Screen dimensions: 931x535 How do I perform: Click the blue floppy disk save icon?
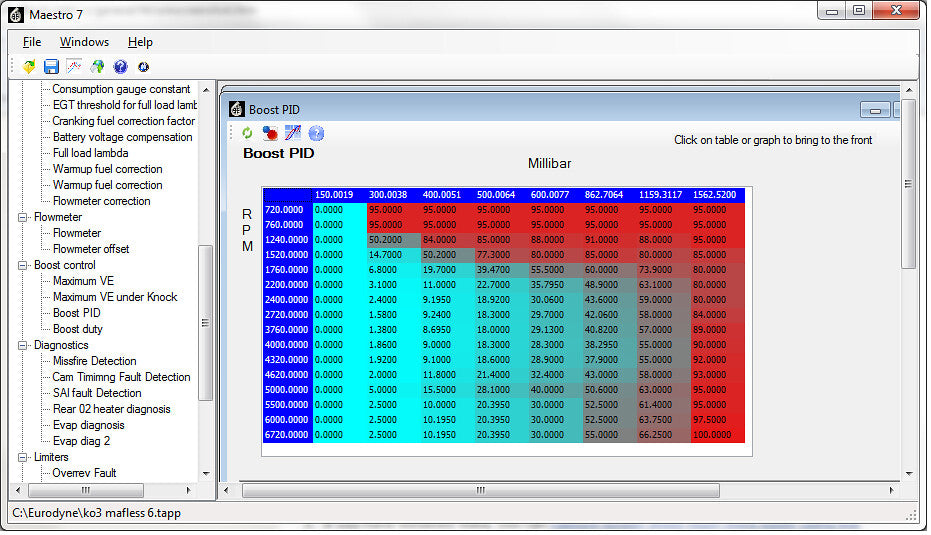click(52, 67)
